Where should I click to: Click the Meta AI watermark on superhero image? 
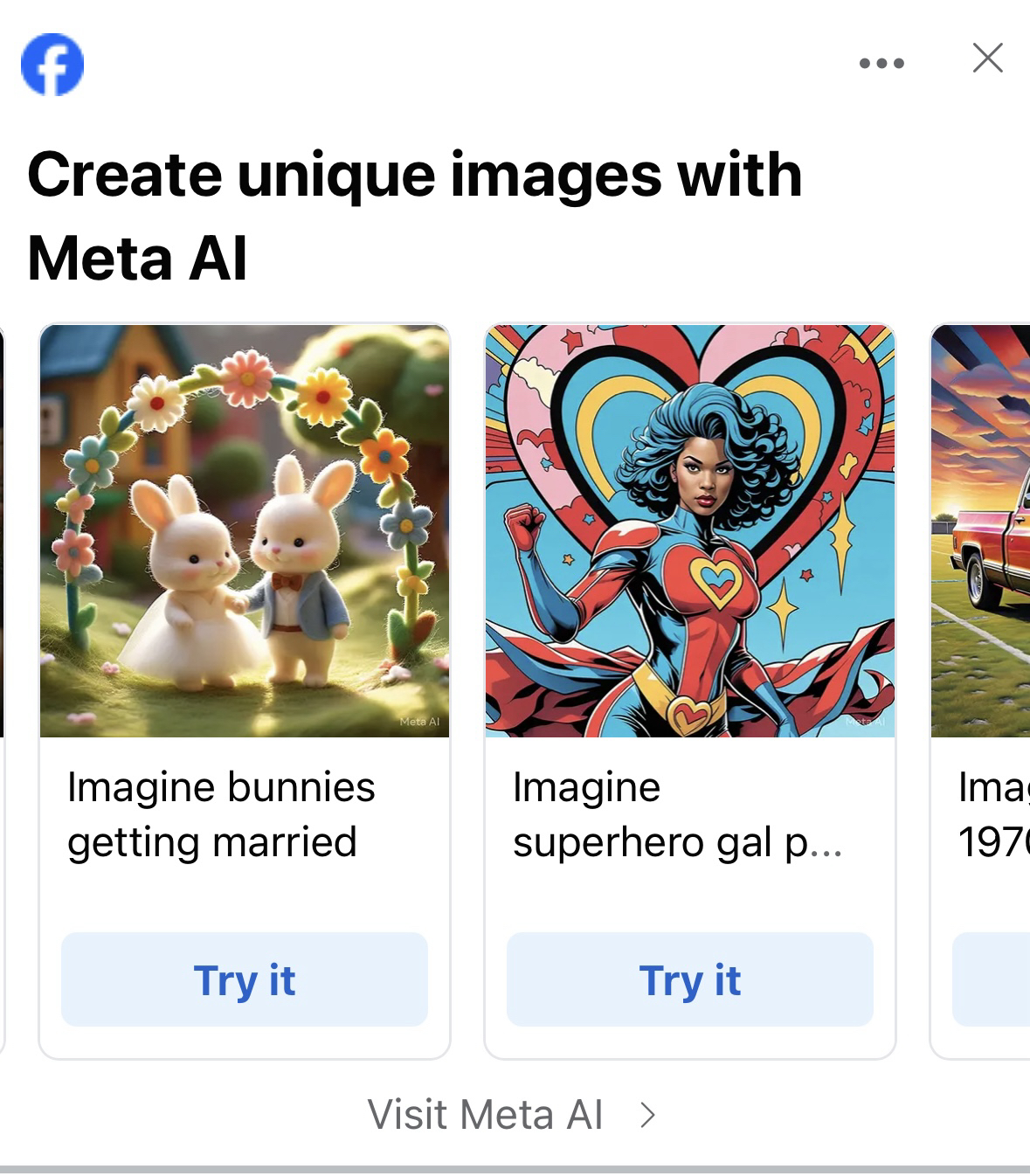865,722
